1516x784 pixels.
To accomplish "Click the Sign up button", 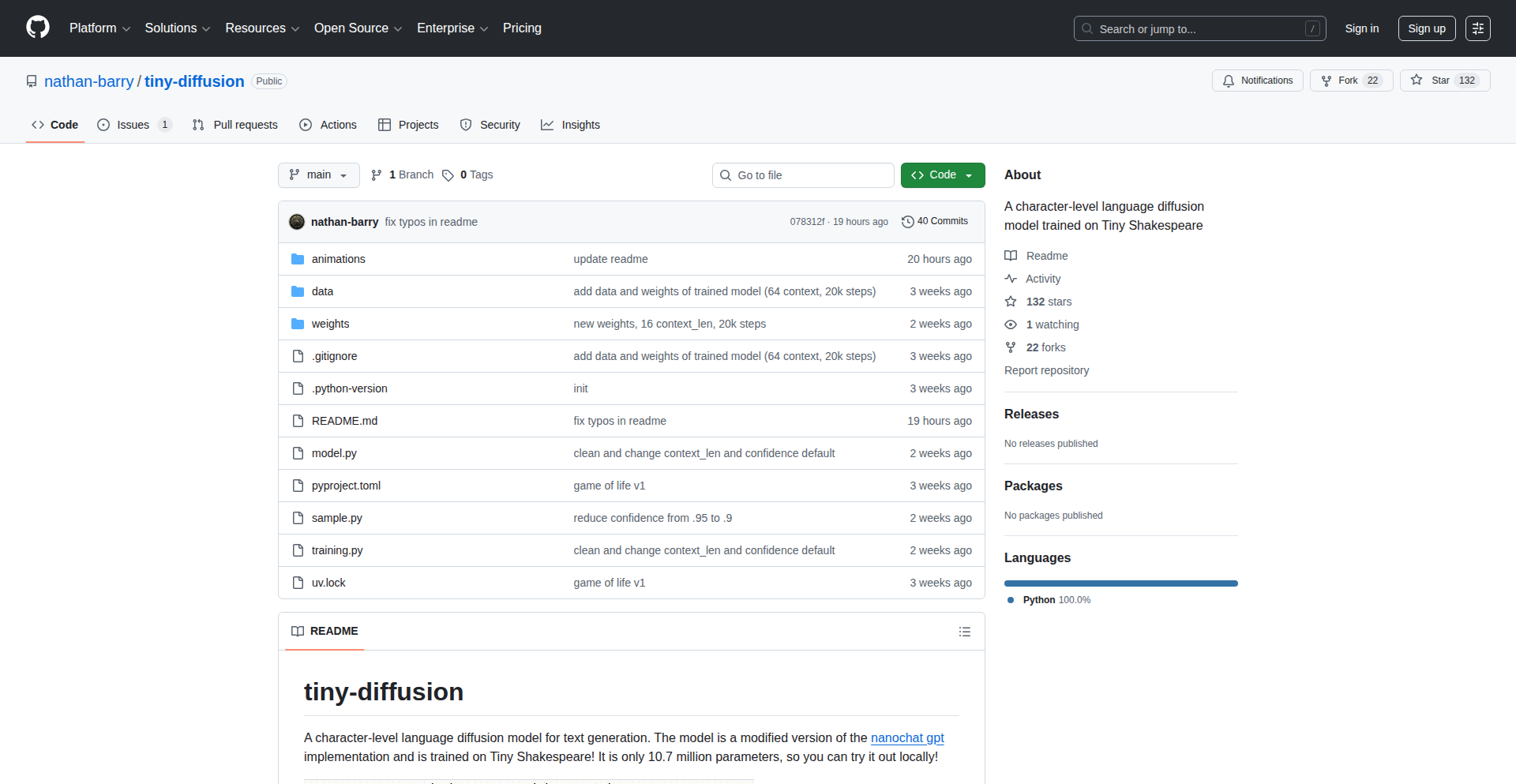I will pos(1426,28).
